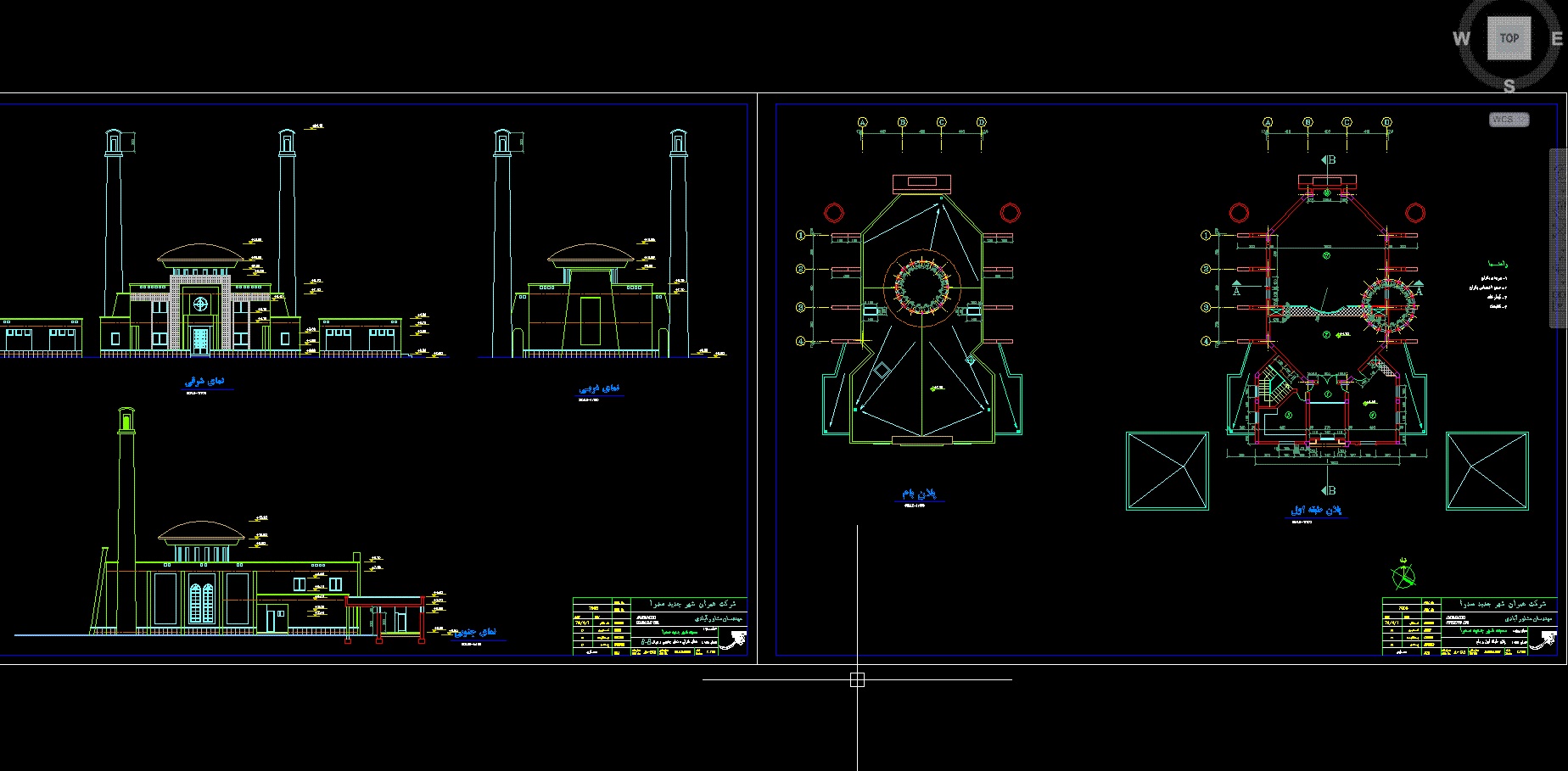Open the WCS coordinate system dropdown

tap(1509, 120)
